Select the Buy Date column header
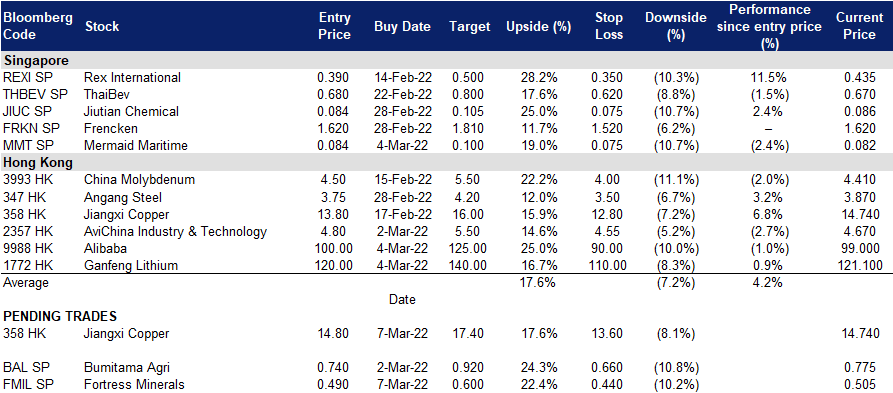This screenshot has height=393, width=893. (403, 27)
